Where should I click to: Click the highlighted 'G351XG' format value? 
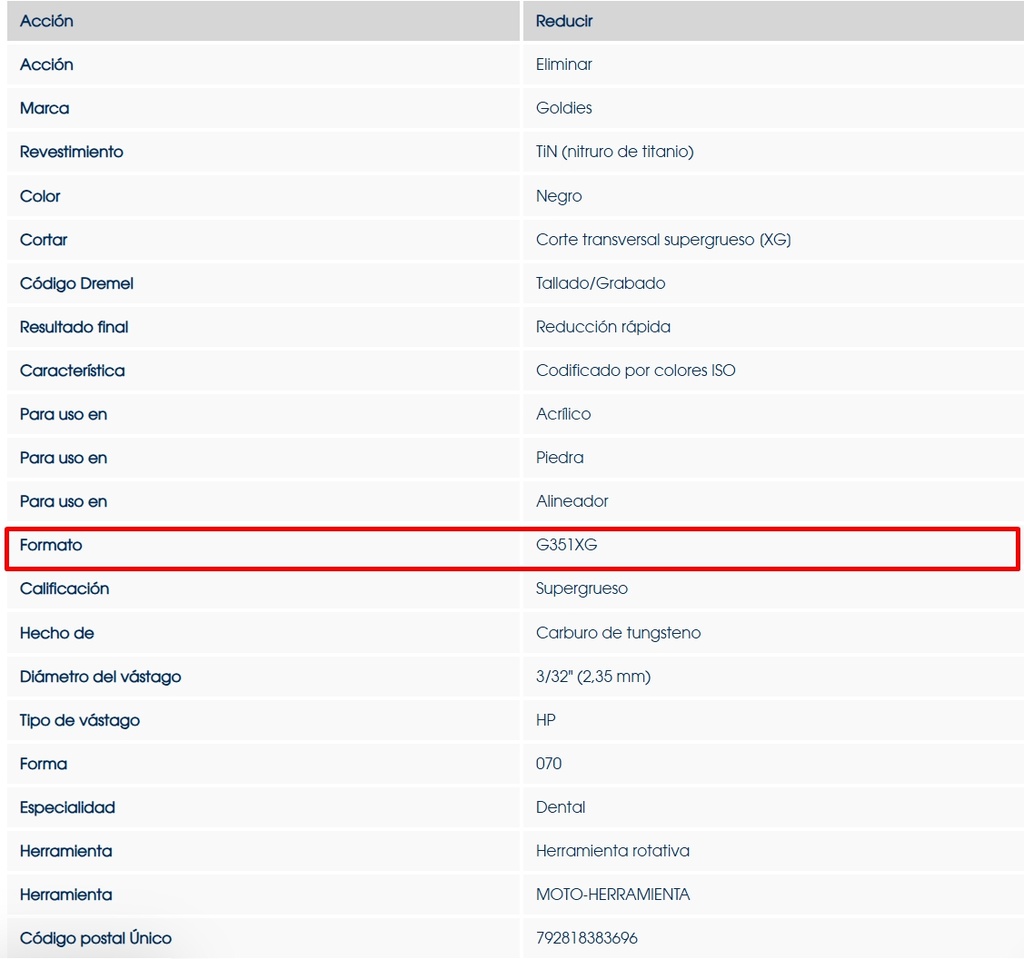(x=566, y=546)
